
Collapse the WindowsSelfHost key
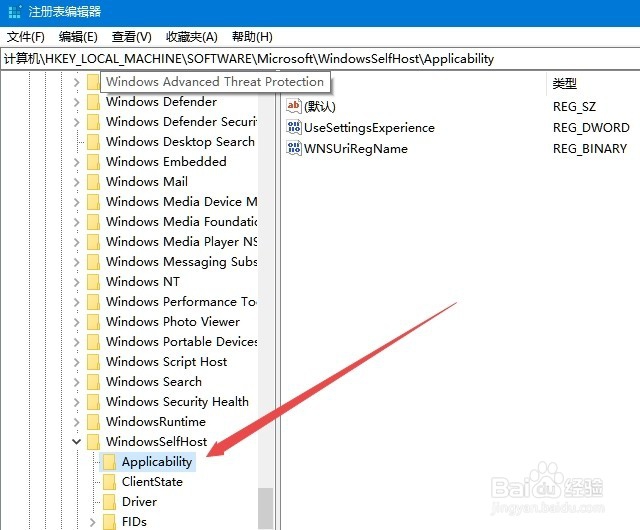click(76, 441)
